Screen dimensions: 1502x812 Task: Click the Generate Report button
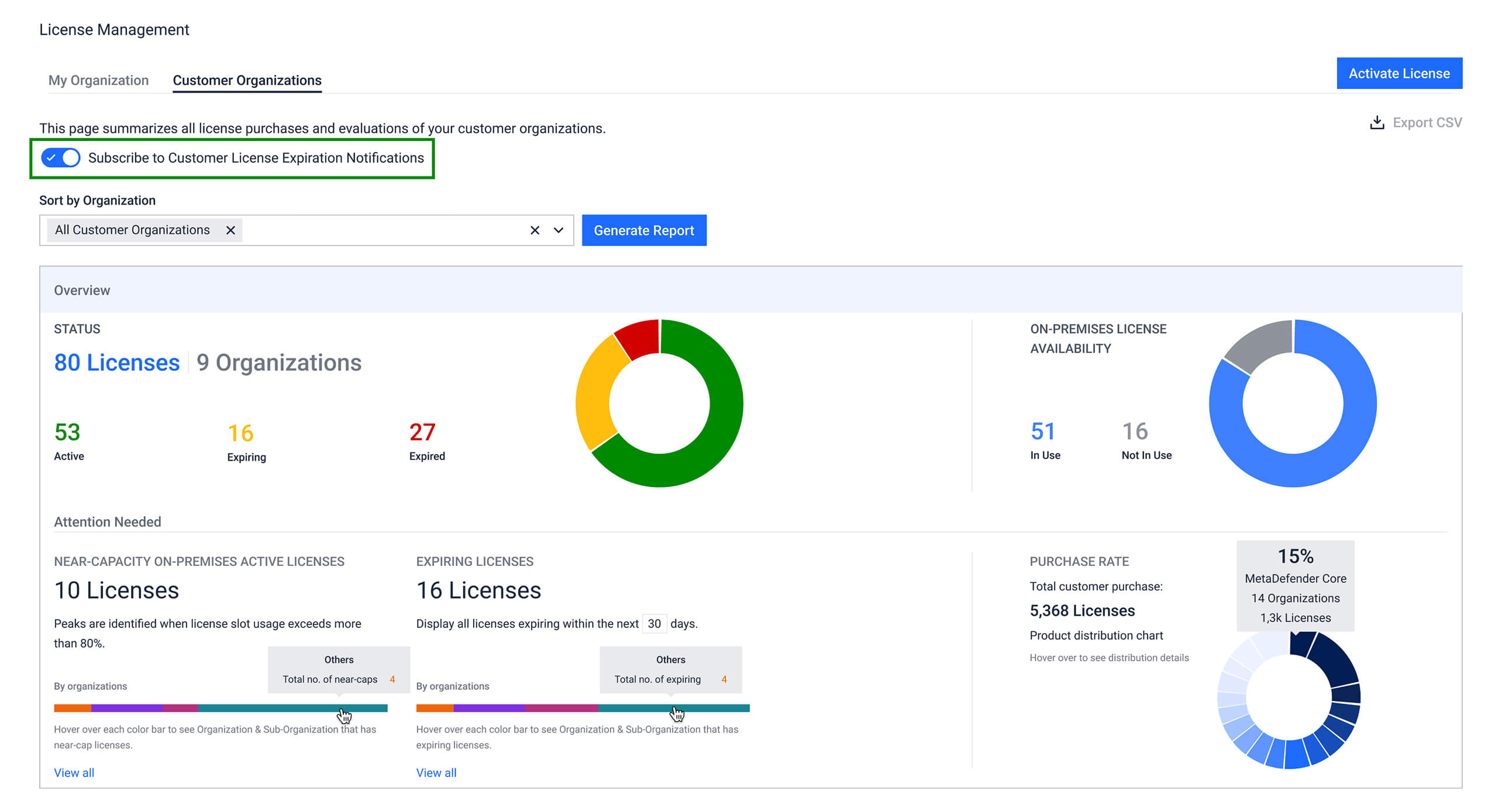point(644,230)
